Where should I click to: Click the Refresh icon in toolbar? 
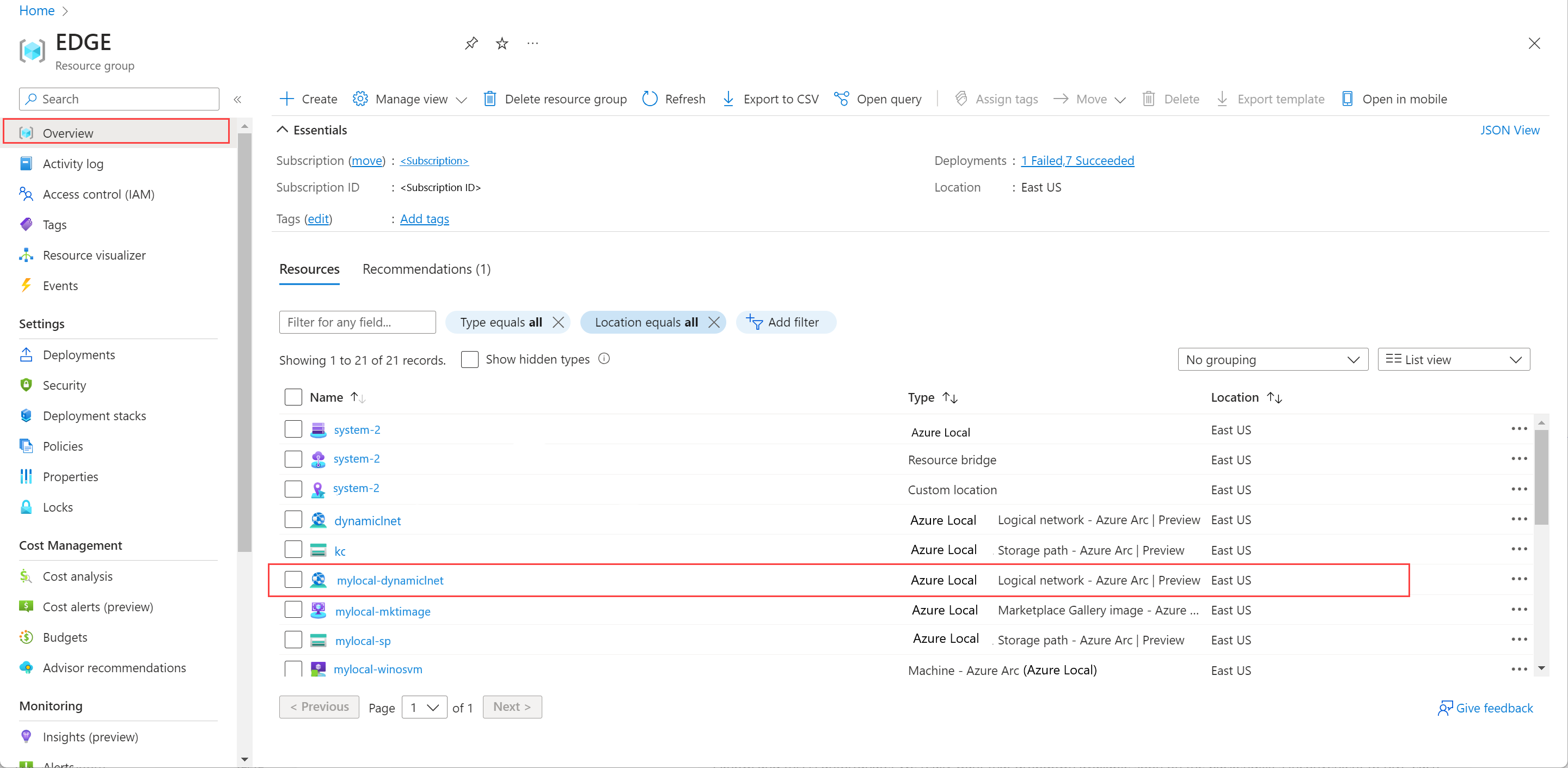(x=650, y=99)
